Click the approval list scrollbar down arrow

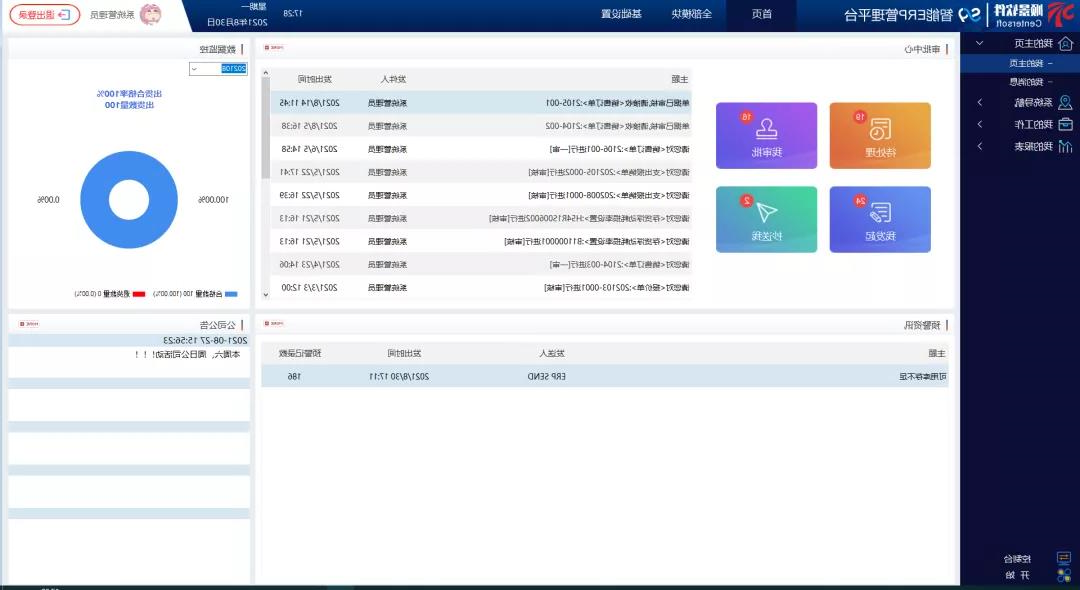tap(265, 294)
